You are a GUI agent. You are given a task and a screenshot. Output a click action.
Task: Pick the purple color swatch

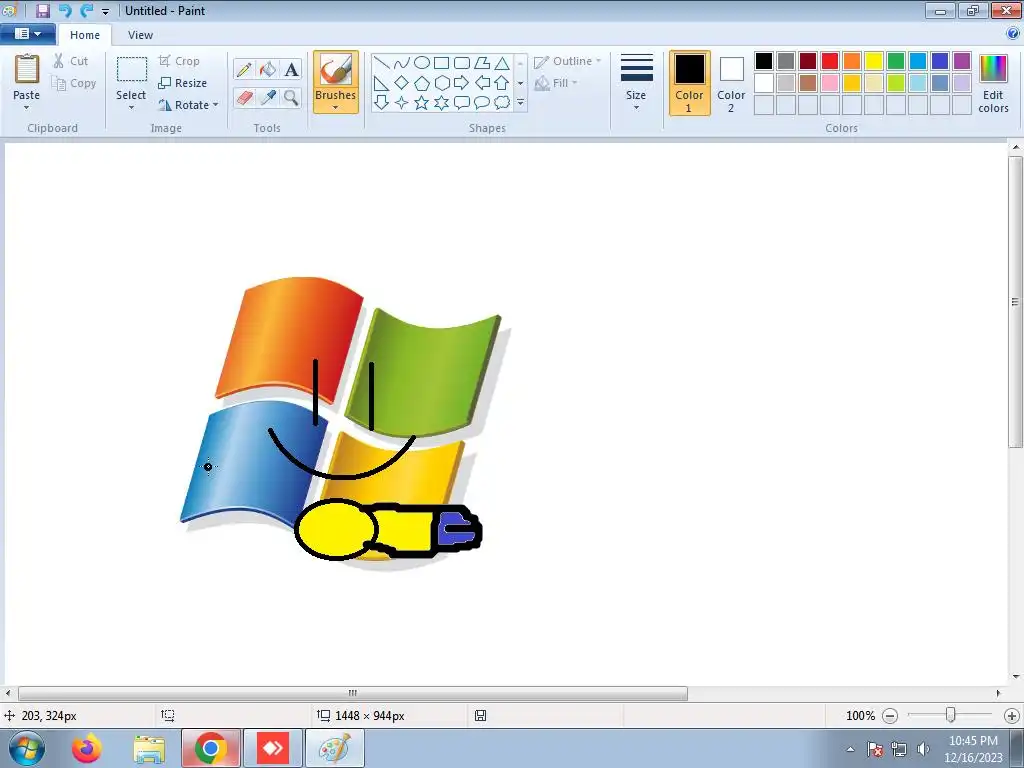click(x=962, y=61)
